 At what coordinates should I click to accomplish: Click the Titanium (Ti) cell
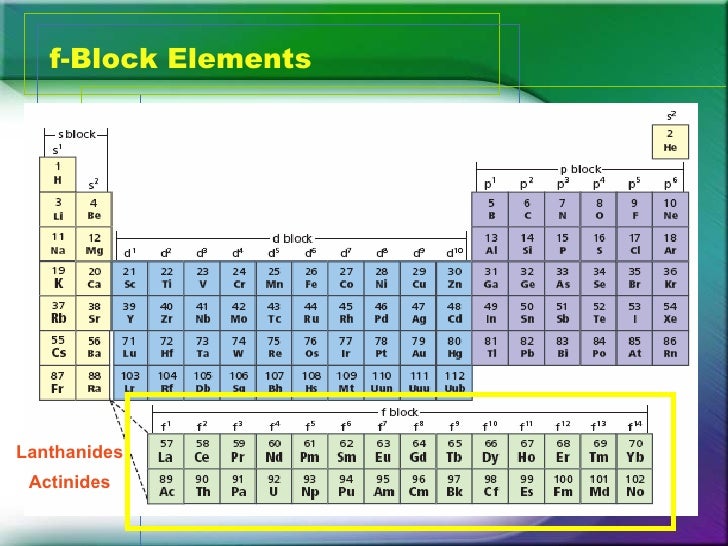pyautogui.click(x=166, y=279)
